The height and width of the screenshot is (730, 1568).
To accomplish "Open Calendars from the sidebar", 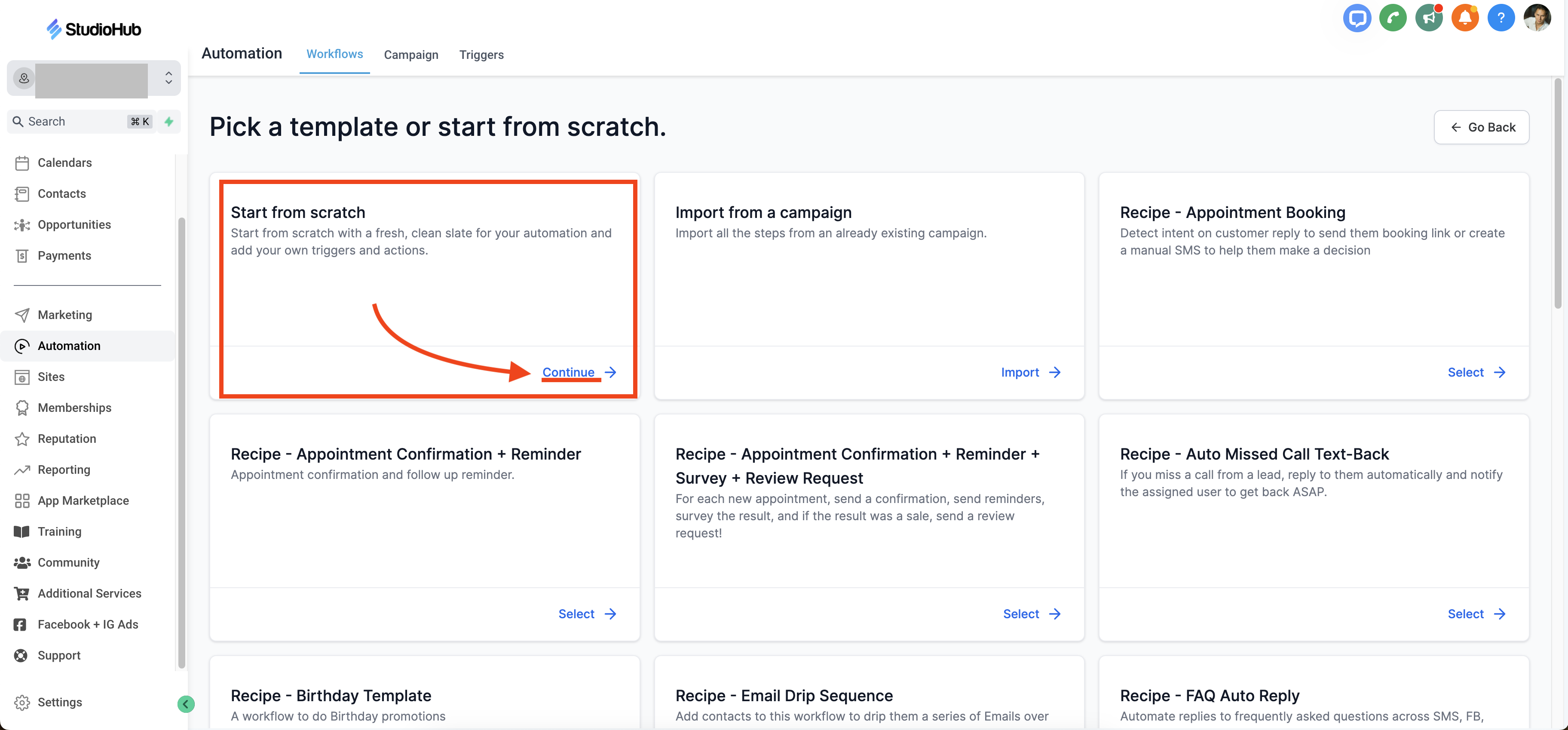I will tap(64, 163).
